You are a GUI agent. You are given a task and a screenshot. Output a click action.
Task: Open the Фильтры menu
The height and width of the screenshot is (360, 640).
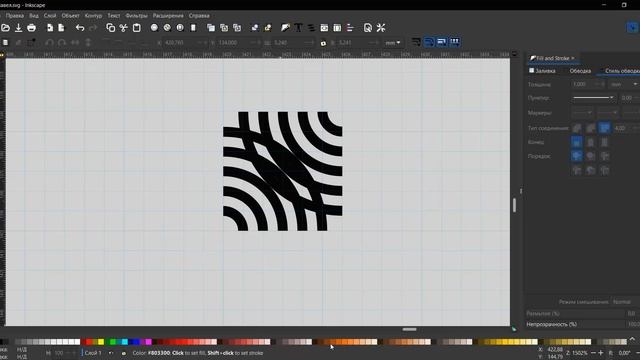136,16
